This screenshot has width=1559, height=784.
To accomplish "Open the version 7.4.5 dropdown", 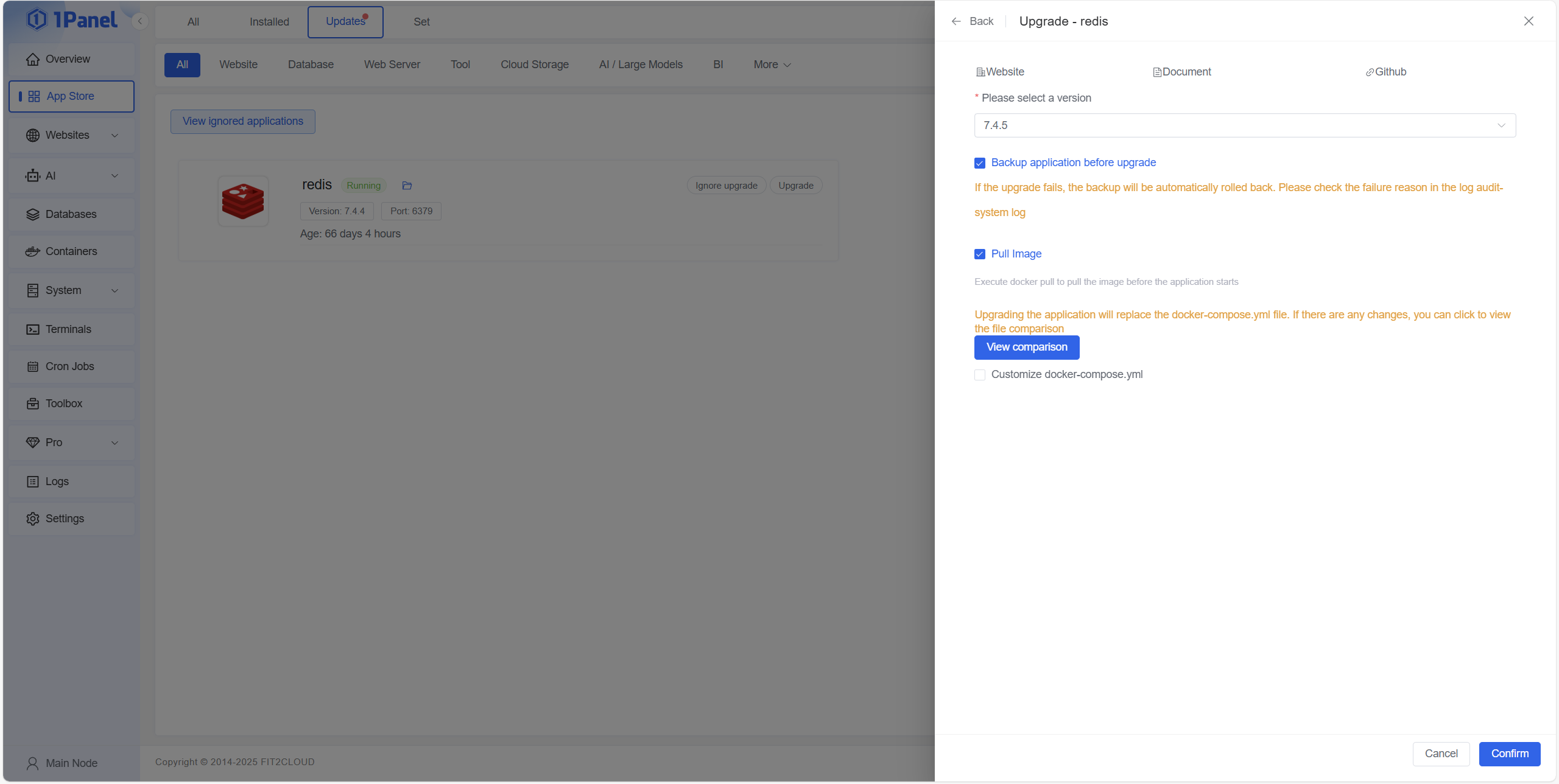I will [x=1245, y=125].
